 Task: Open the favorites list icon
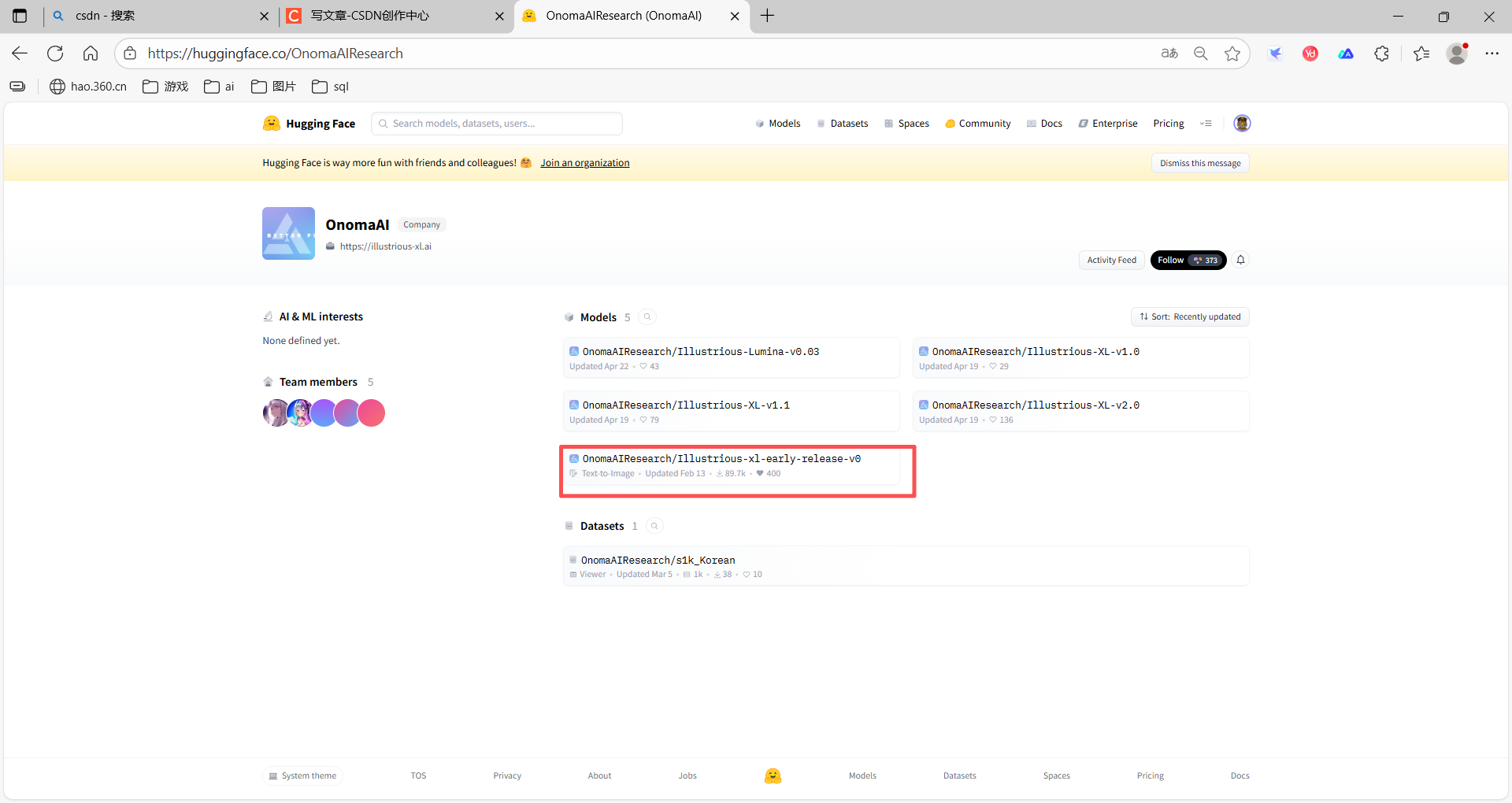(1421, 54)
